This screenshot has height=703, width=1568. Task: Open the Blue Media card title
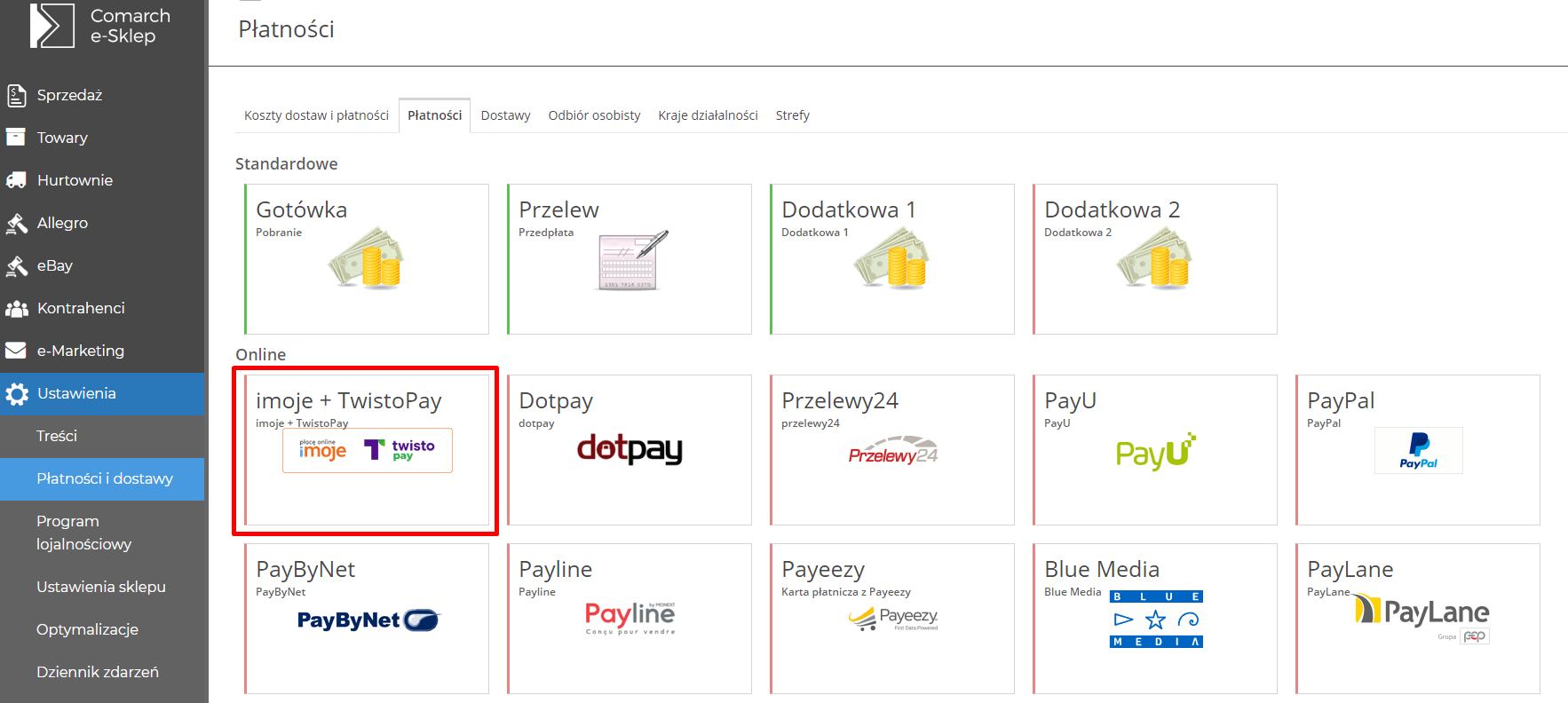tap(1102, 570)
